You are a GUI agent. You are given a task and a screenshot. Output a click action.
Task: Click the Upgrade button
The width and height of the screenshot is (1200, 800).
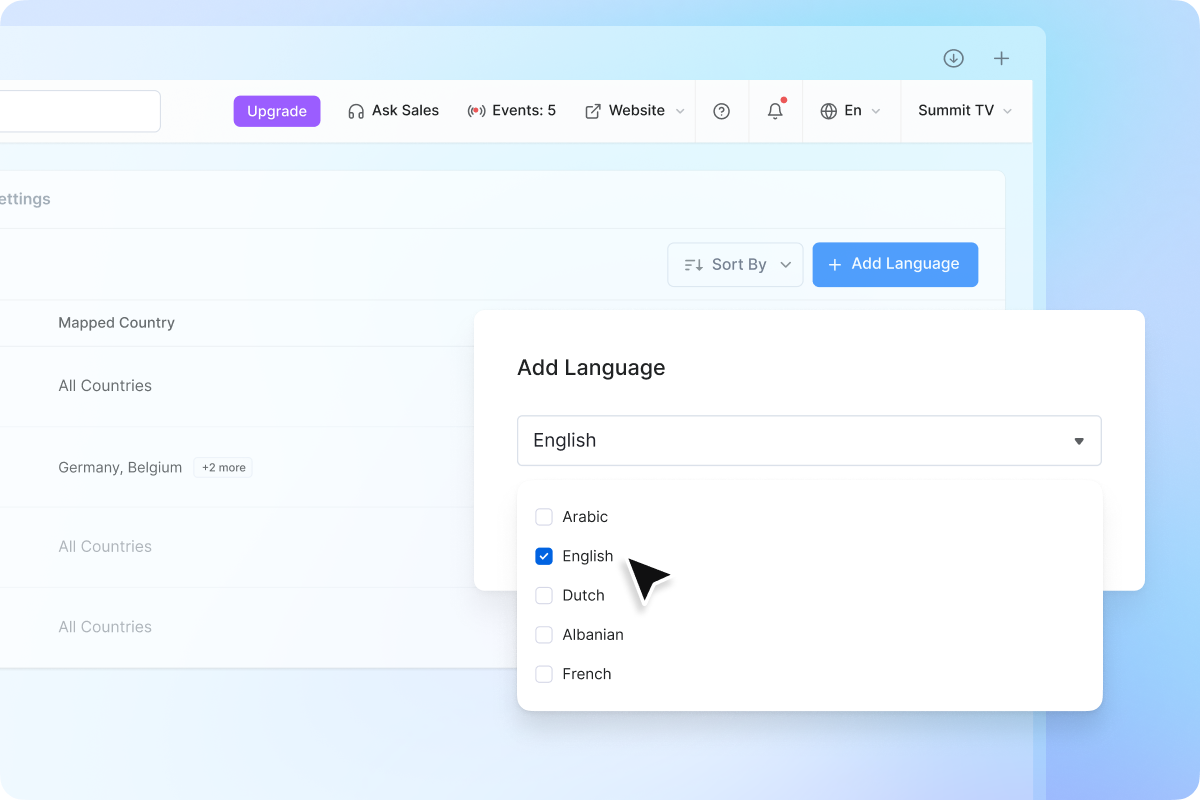pyautogui.click(x=277, y=111)
